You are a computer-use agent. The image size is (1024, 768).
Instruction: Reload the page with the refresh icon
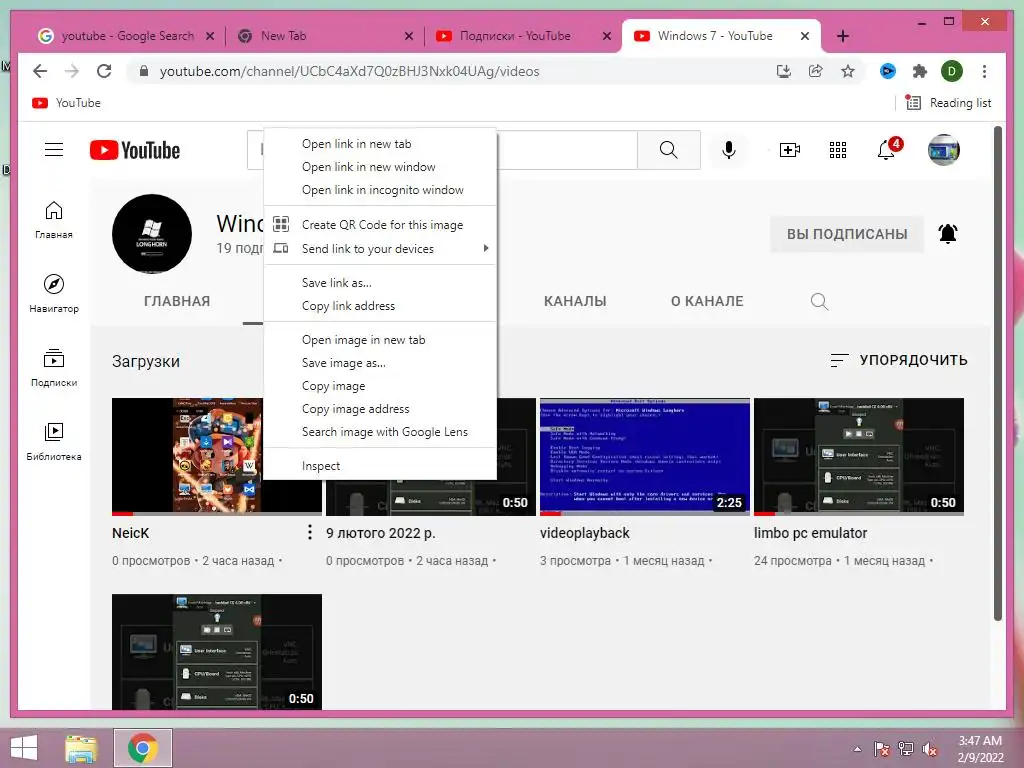pos(104,71)
